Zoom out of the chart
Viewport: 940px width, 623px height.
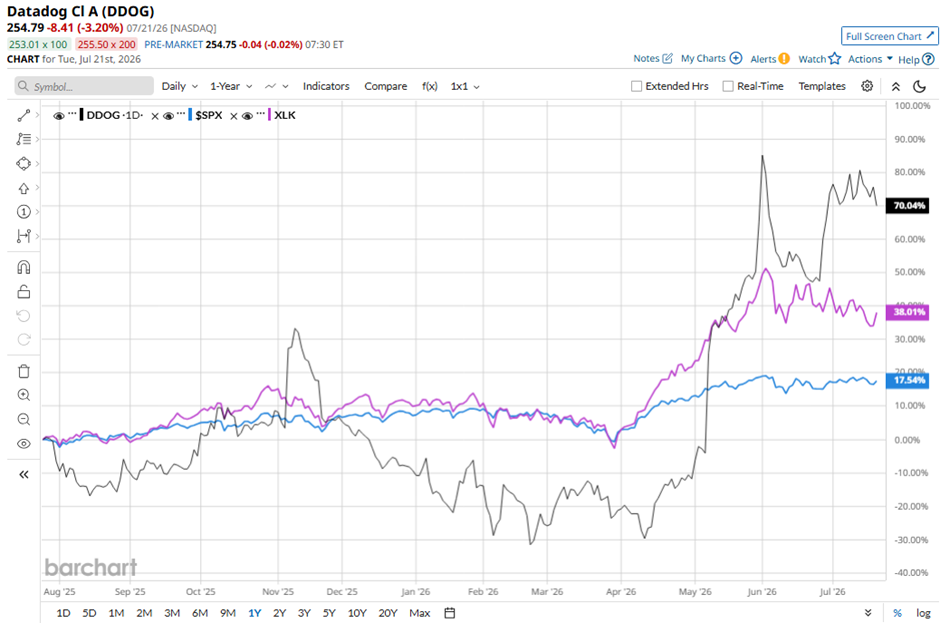[23, 419]
